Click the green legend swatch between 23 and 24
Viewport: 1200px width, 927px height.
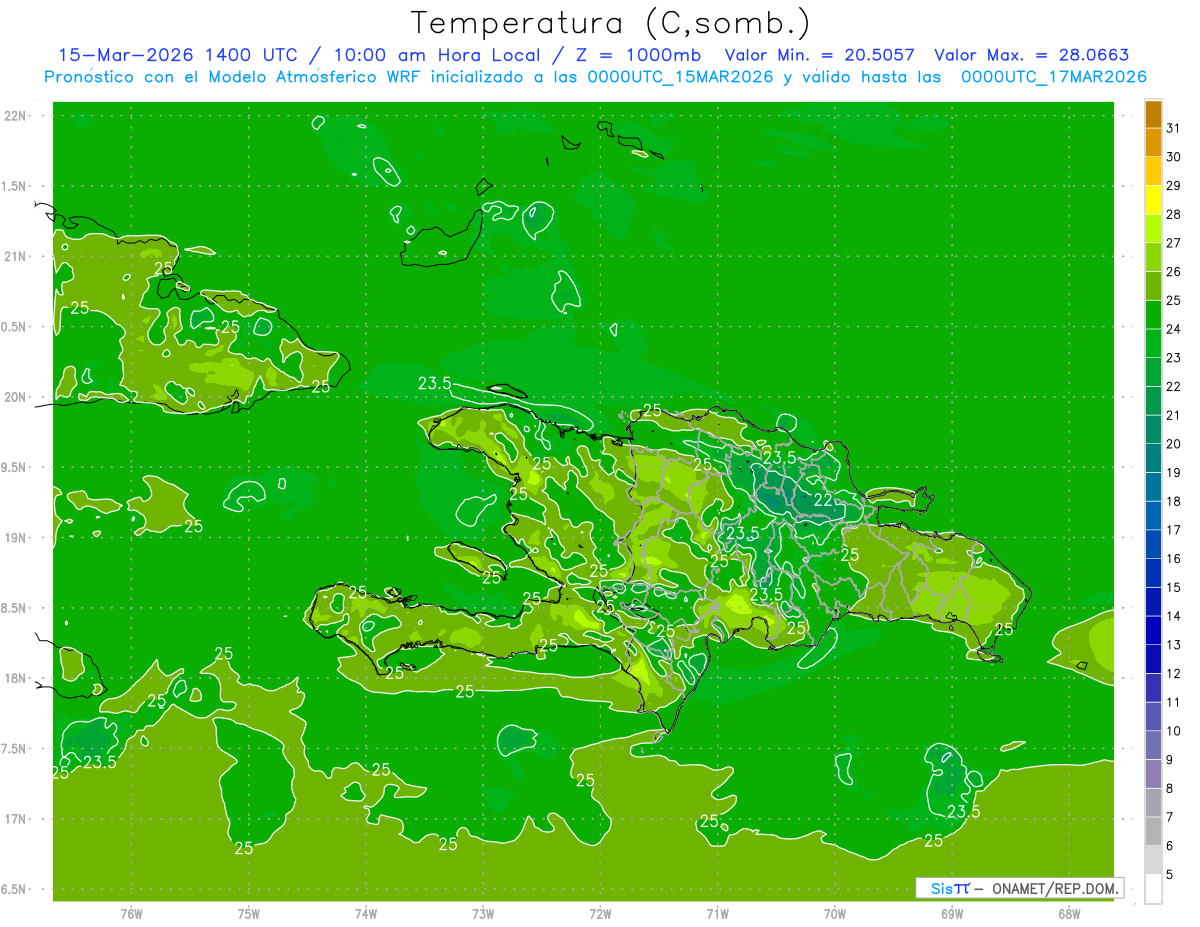pyautogui.click(x=1153, y=344)
